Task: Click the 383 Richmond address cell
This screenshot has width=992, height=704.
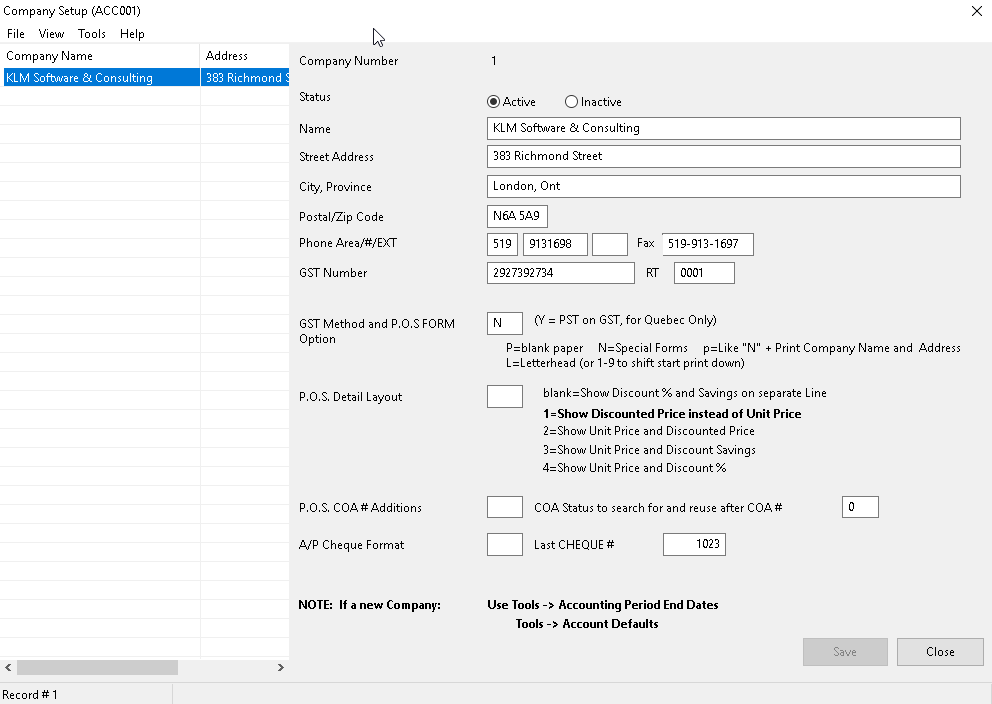Action: pyautogui.click(x=245, y=77)
